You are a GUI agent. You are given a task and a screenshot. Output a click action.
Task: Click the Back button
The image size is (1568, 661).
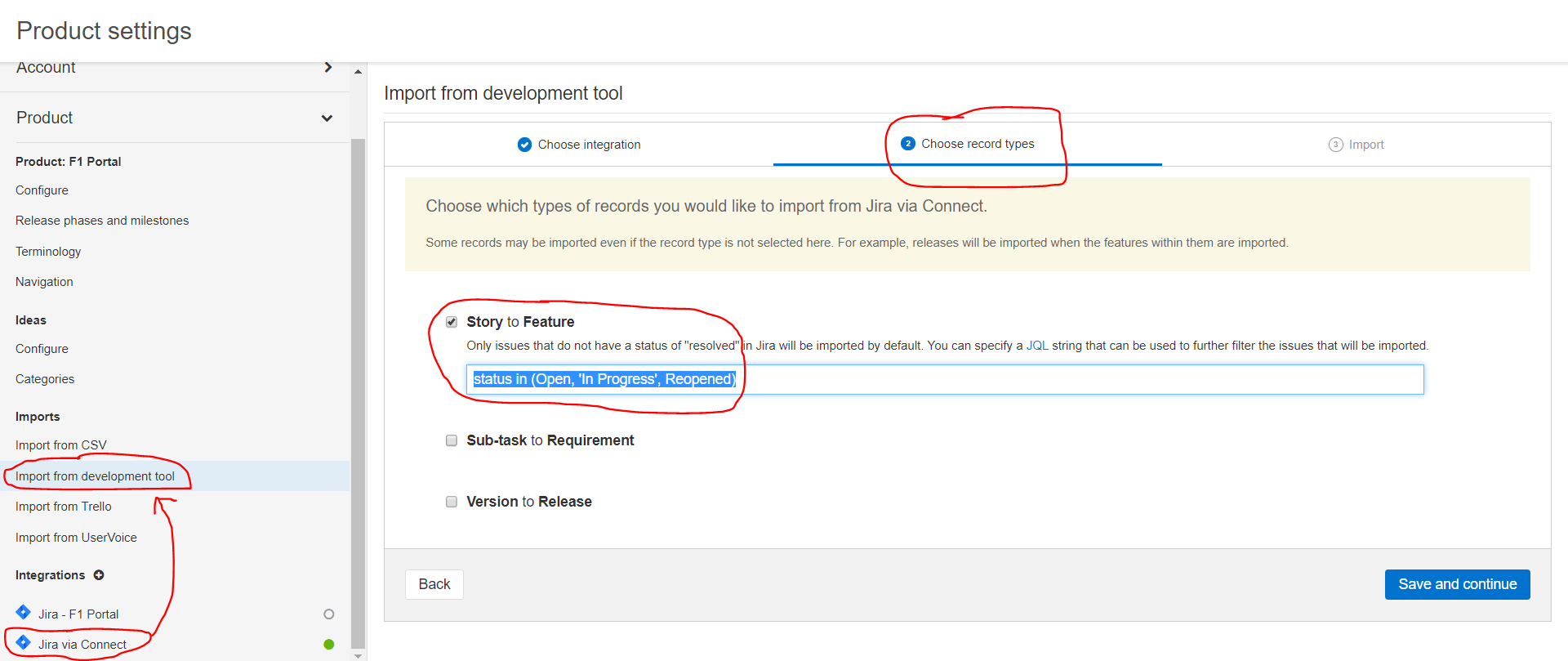click(434, 584)
